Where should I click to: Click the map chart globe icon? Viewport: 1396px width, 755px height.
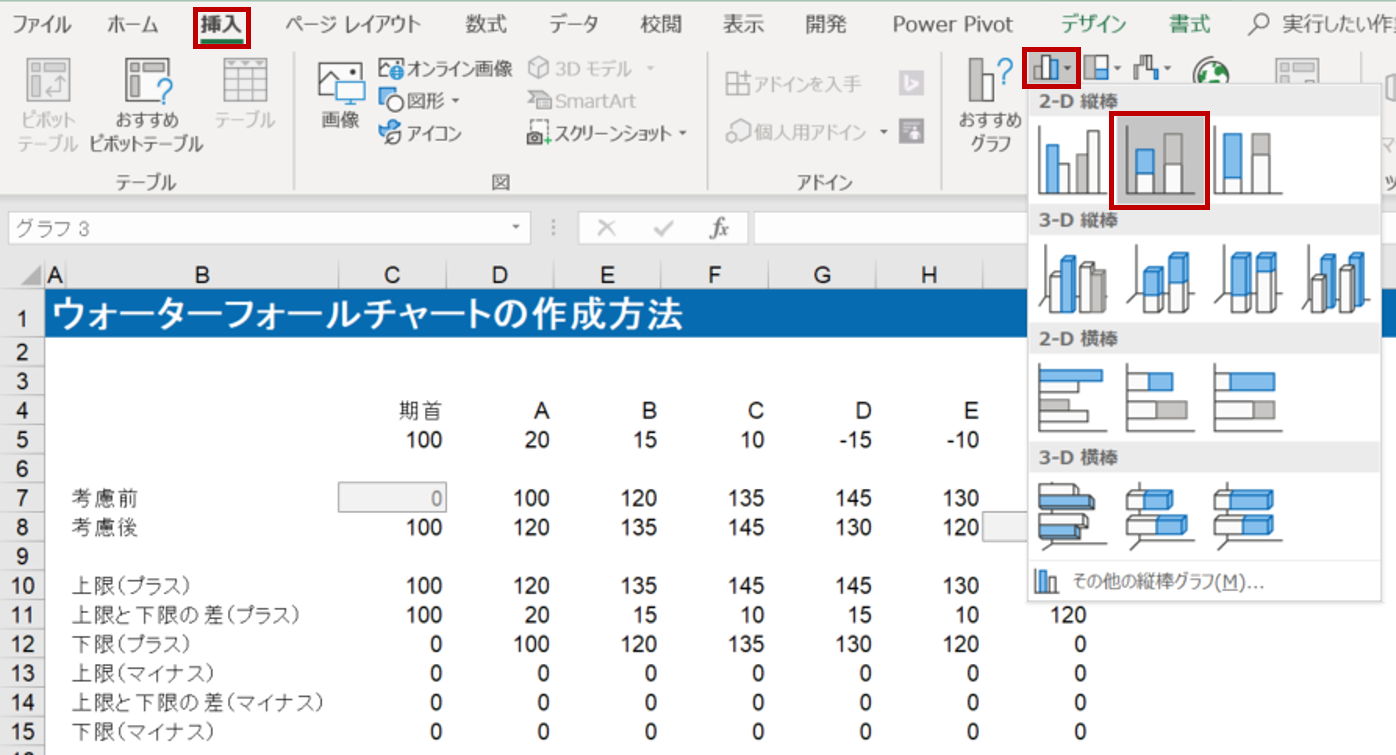[1210, 73]
